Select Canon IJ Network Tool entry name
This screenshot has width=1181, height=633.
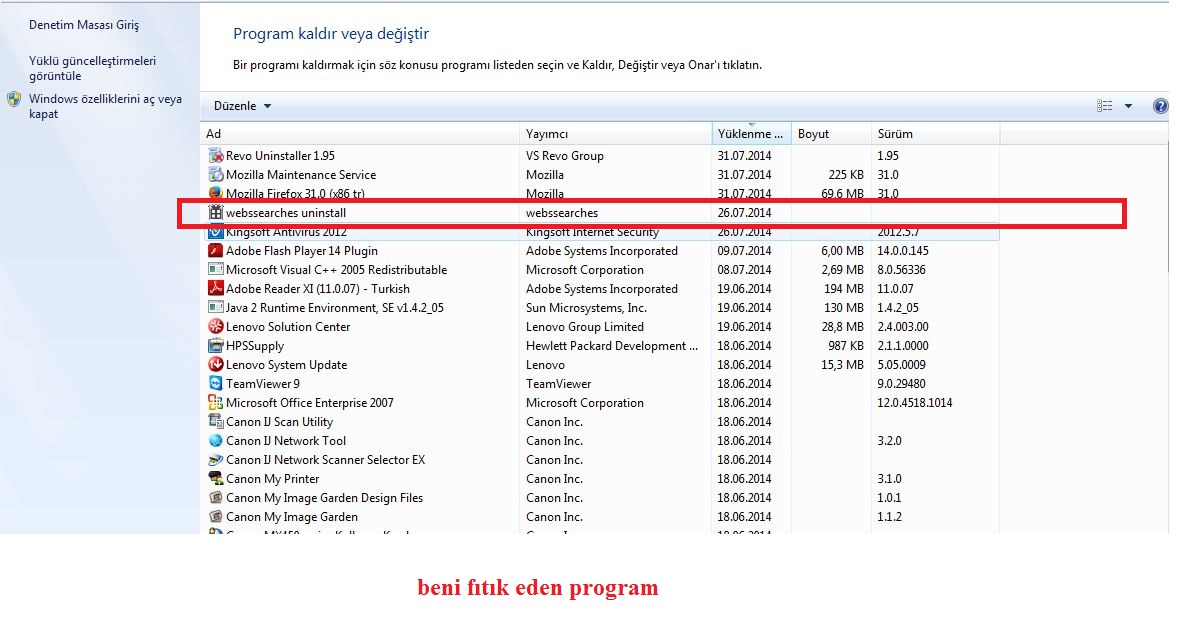(x=286, y=441)
